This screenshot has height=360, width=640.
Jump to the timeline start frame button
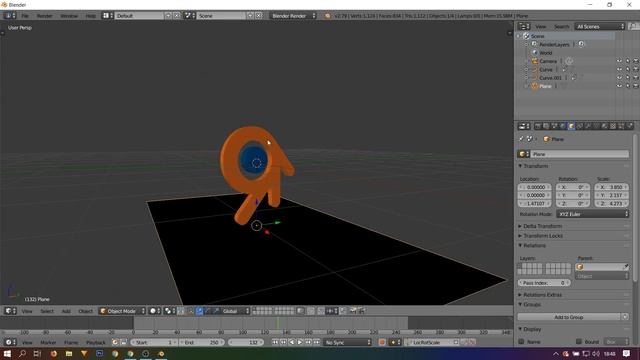coord(275,342)
